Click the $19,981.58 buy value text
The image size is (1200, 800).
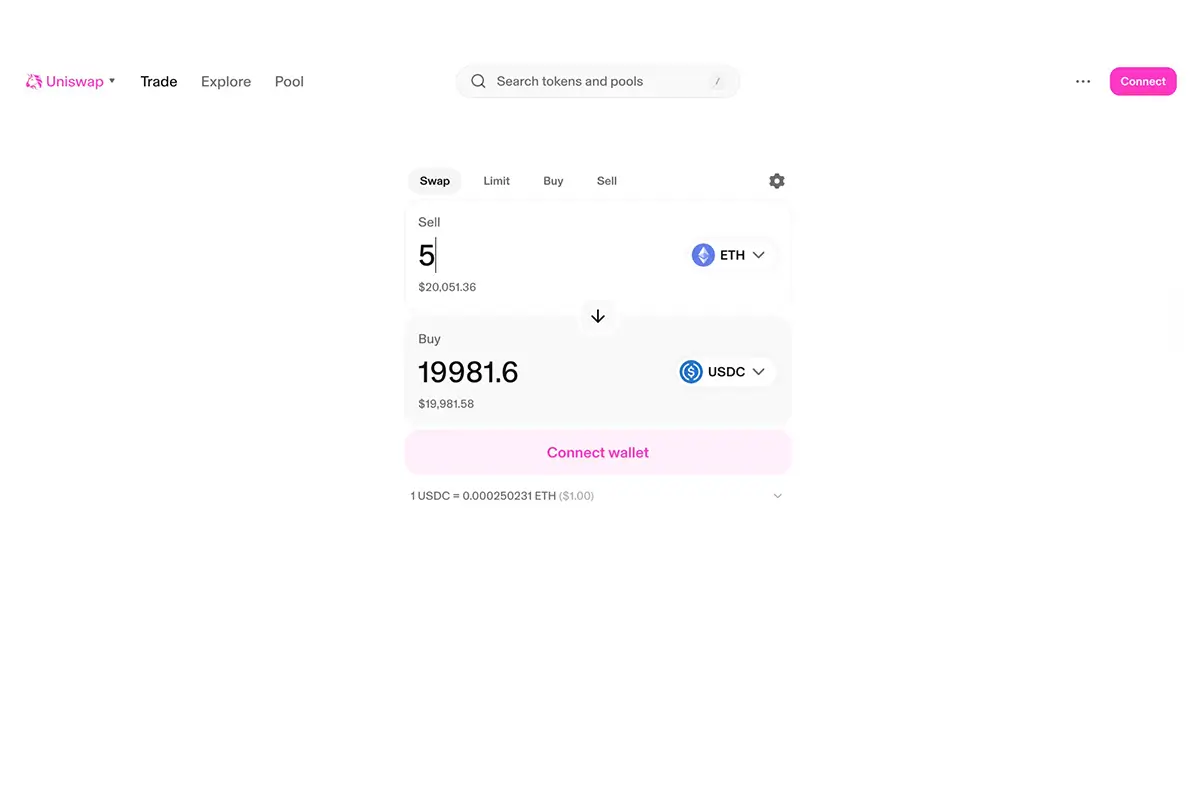coord(446,404)
